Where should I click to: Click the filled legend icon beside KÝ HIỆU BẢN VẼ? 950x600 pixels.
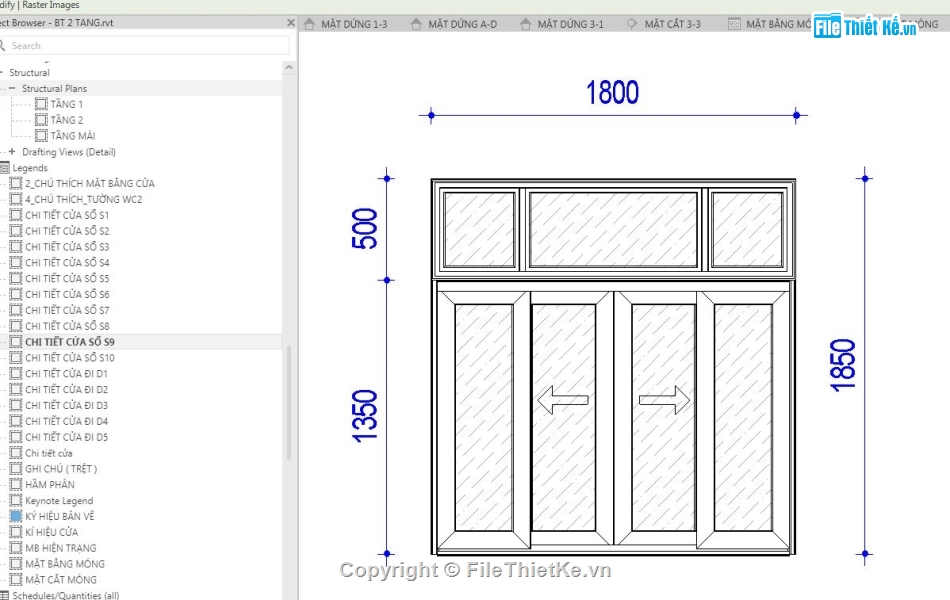(x=16, y=516)
